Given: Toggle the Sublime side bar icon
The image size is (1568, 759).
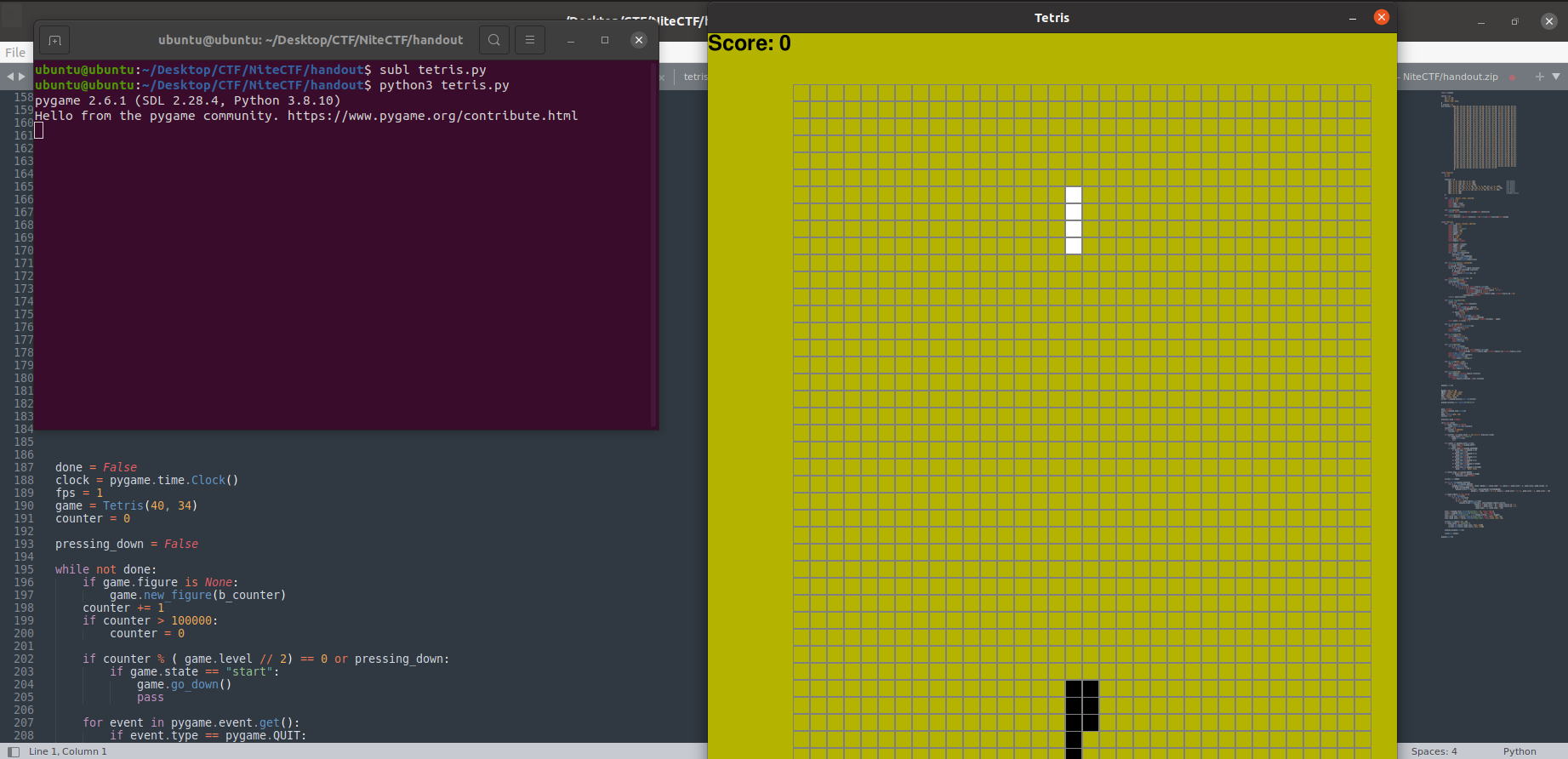Looking at the screenshot, I should pos(14,751).
